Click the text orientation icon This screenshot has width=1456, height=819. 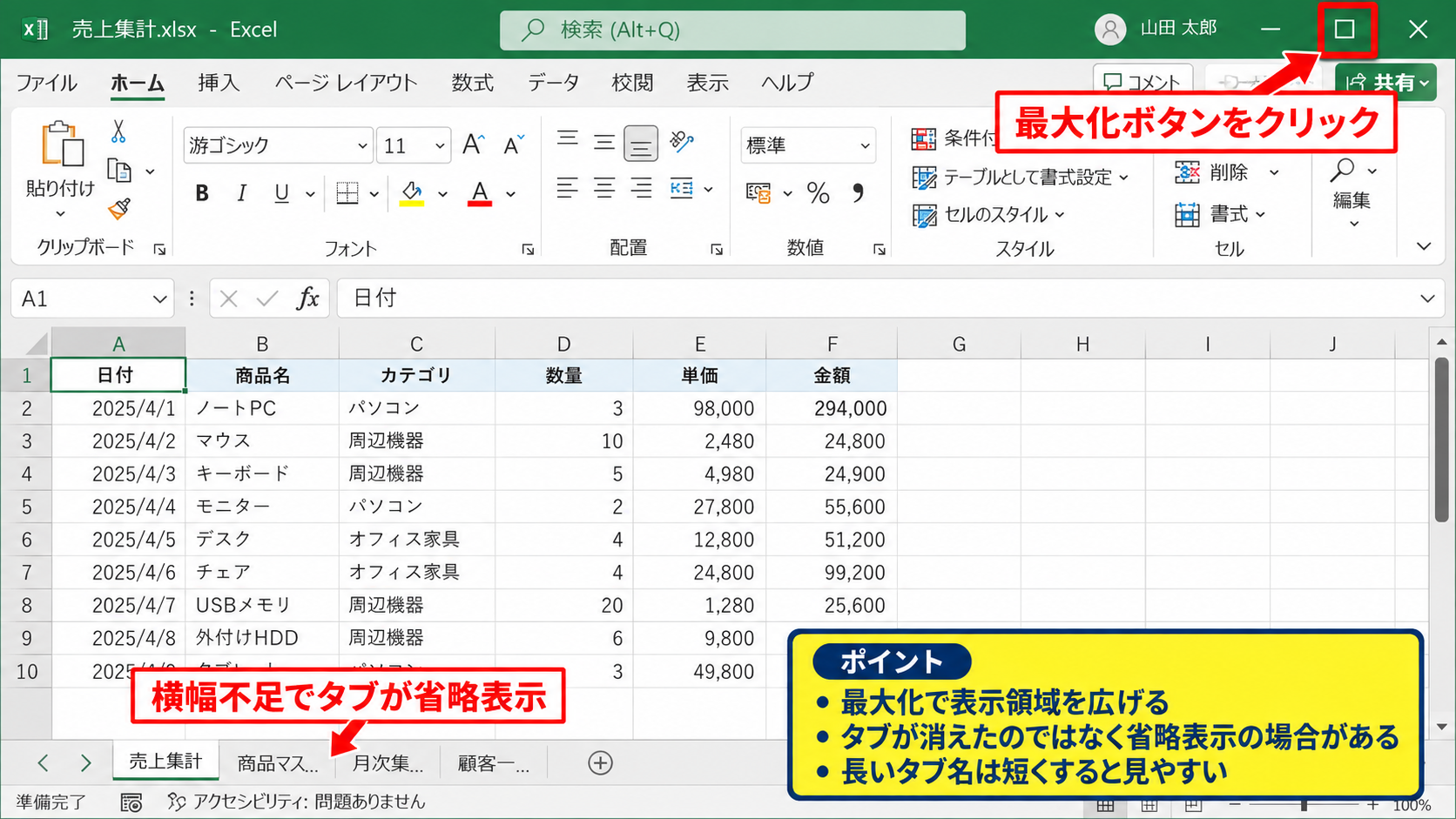(681, 141)
